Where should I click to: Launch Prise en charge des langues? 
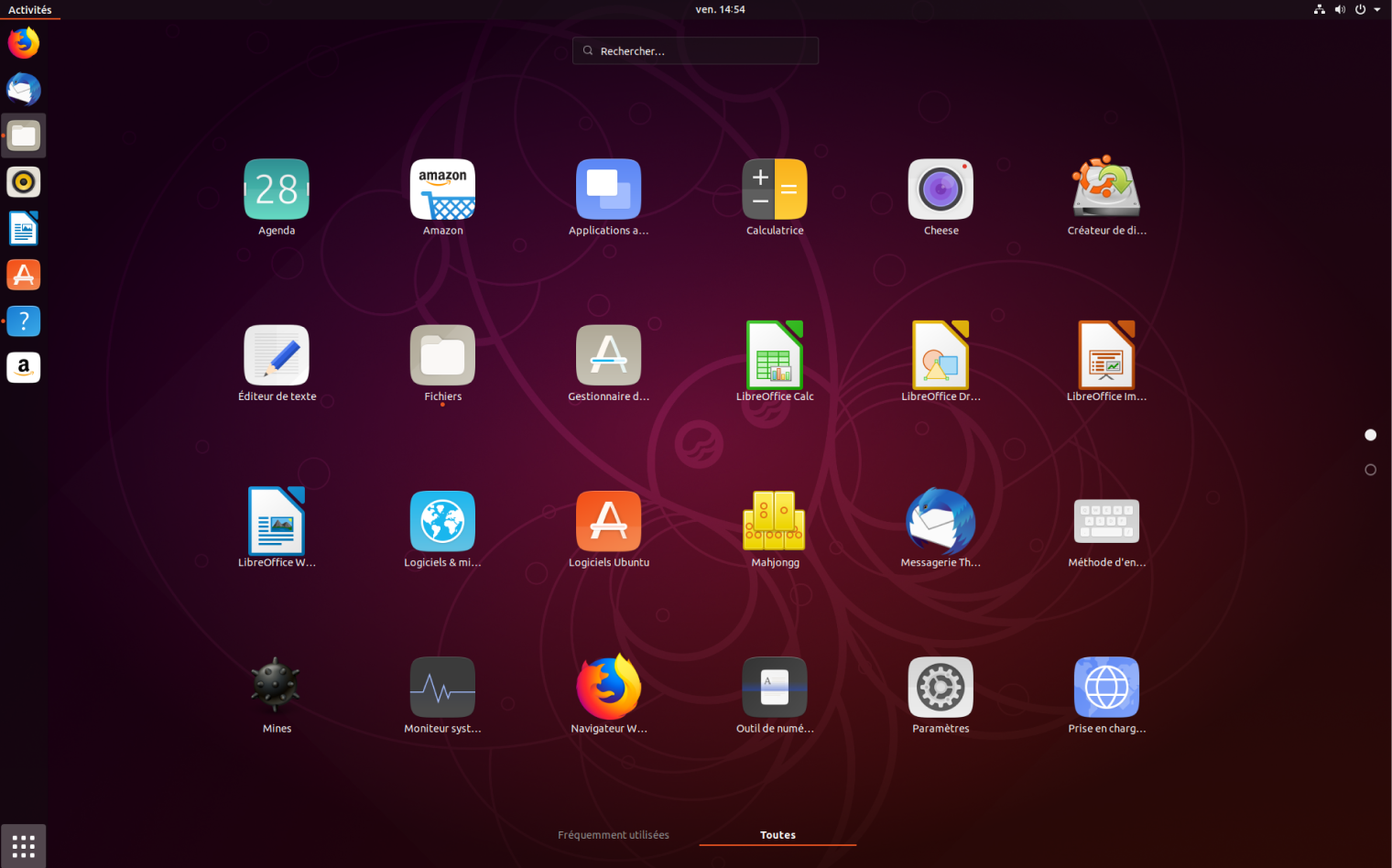[x=1106, y=688]
